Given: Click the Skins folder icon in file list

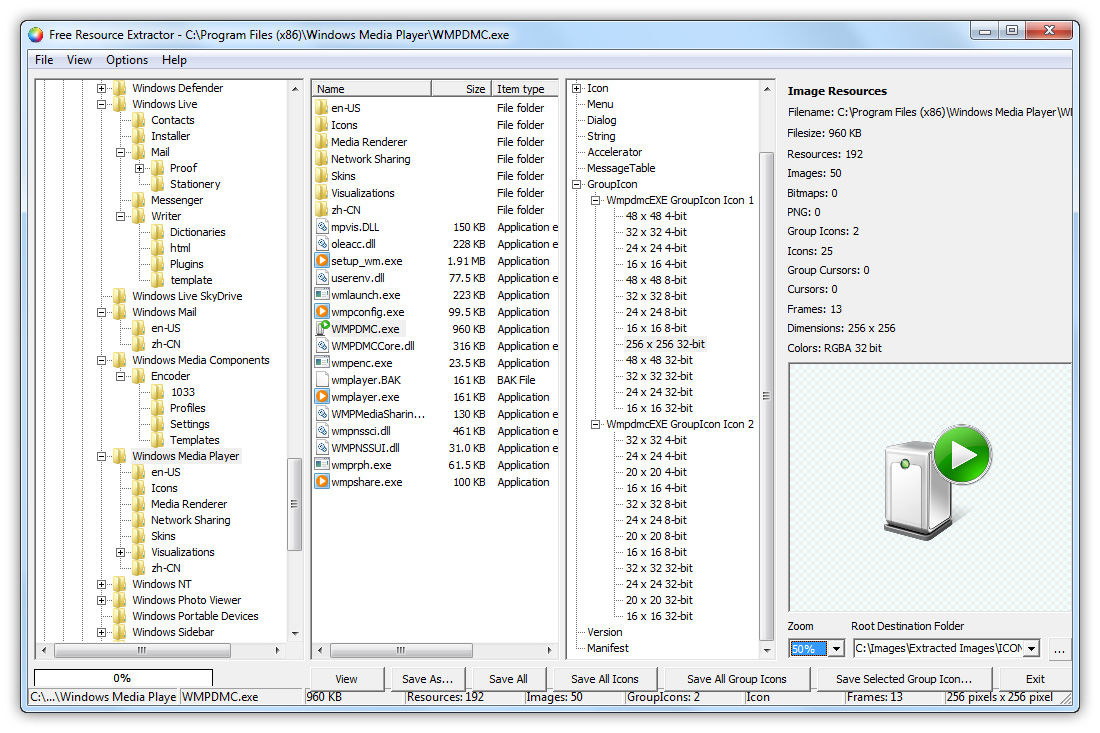Looking at the screenshot, I should (322, 176).
